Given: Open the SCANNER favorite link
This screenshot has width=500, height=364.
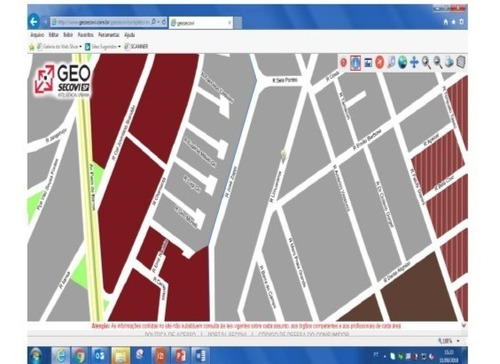Looking at the screenshot, I should click(x=136, y=47).
